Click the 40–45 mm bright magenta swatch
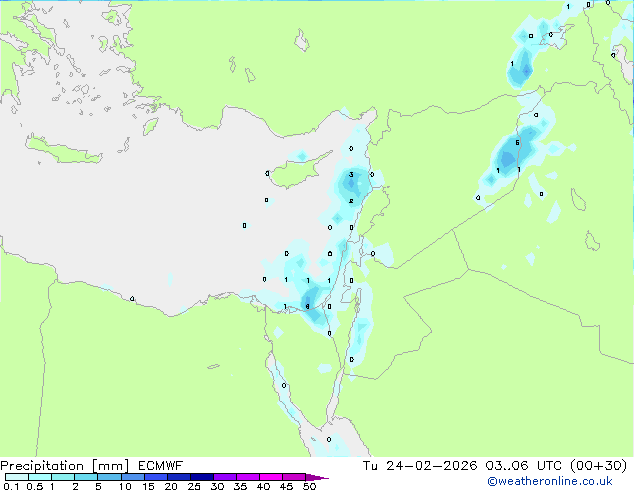The image size is (634, 490). coord(271,477)
